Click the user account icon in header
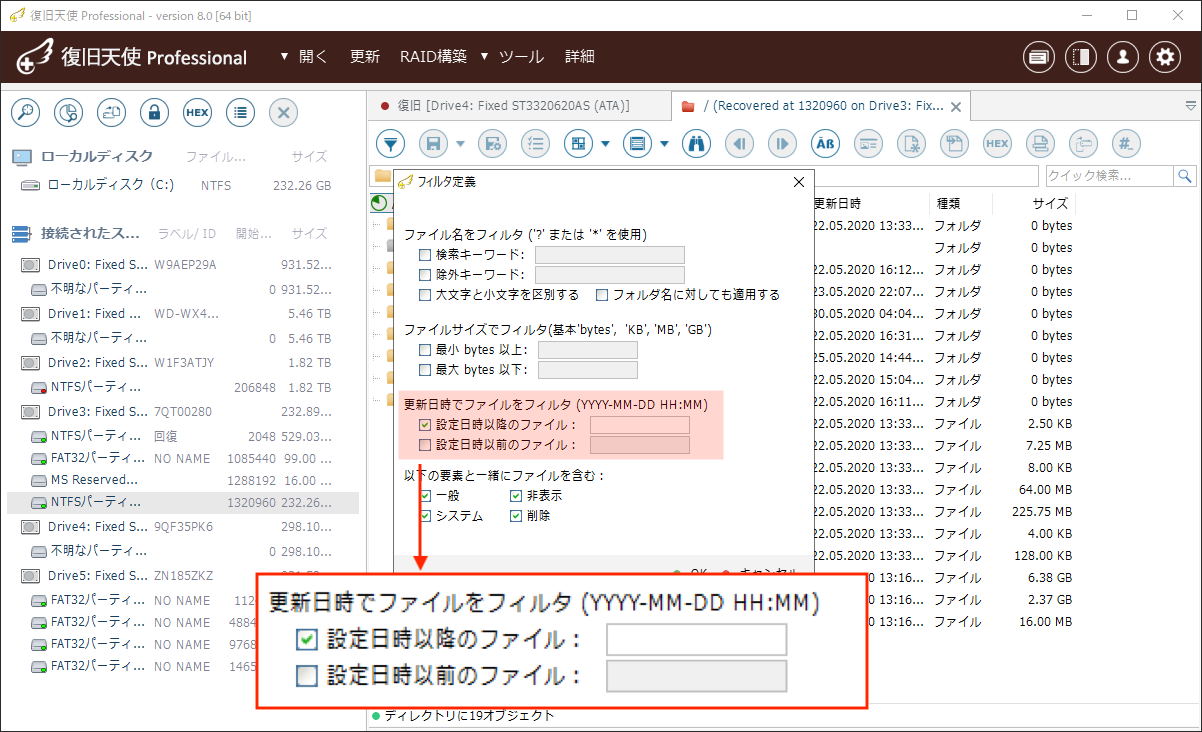This screenshot has width=1202, height=732. pos(1123,57)
